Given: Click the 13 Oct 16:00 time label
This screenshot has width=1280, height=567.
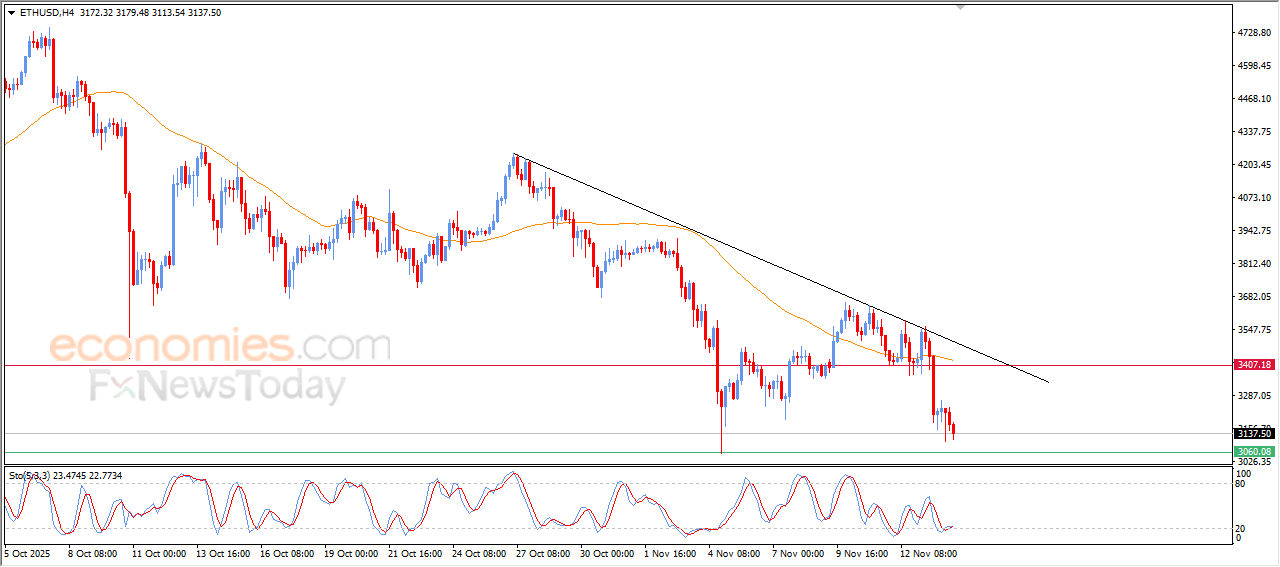Looking at the screenshot, I should point(222,553).
